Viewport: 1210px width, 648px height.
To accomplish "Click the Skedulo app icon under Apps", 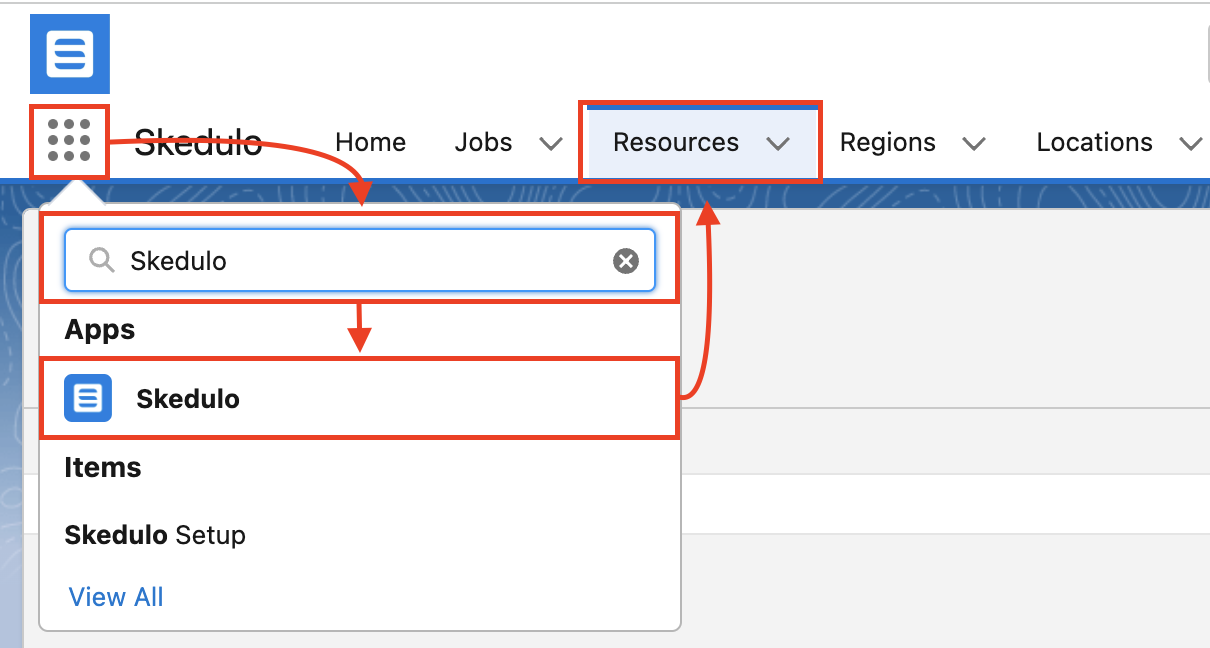I will click(88, 398).
